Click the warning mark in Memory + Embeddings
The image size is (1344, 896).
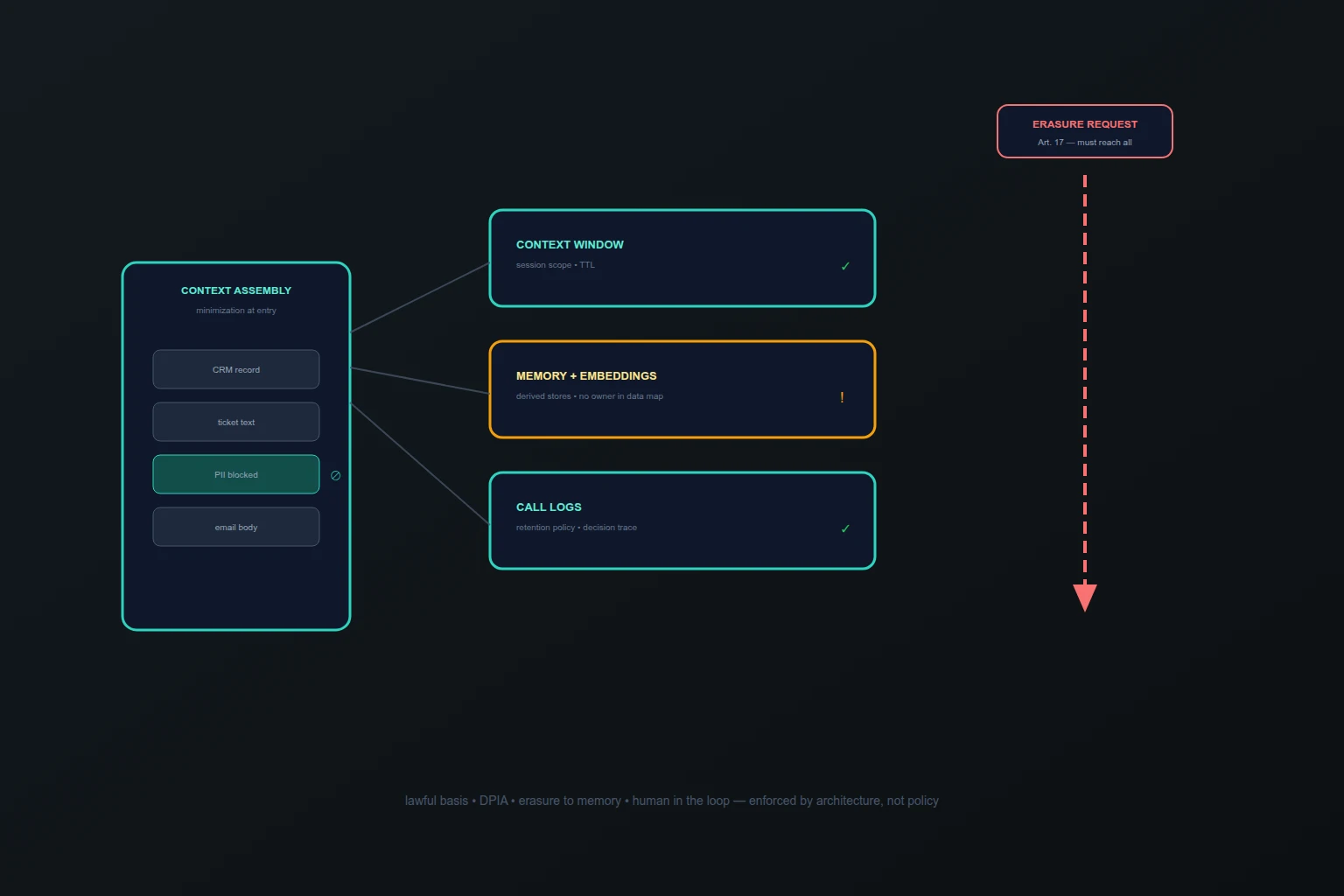coord(842,397)
